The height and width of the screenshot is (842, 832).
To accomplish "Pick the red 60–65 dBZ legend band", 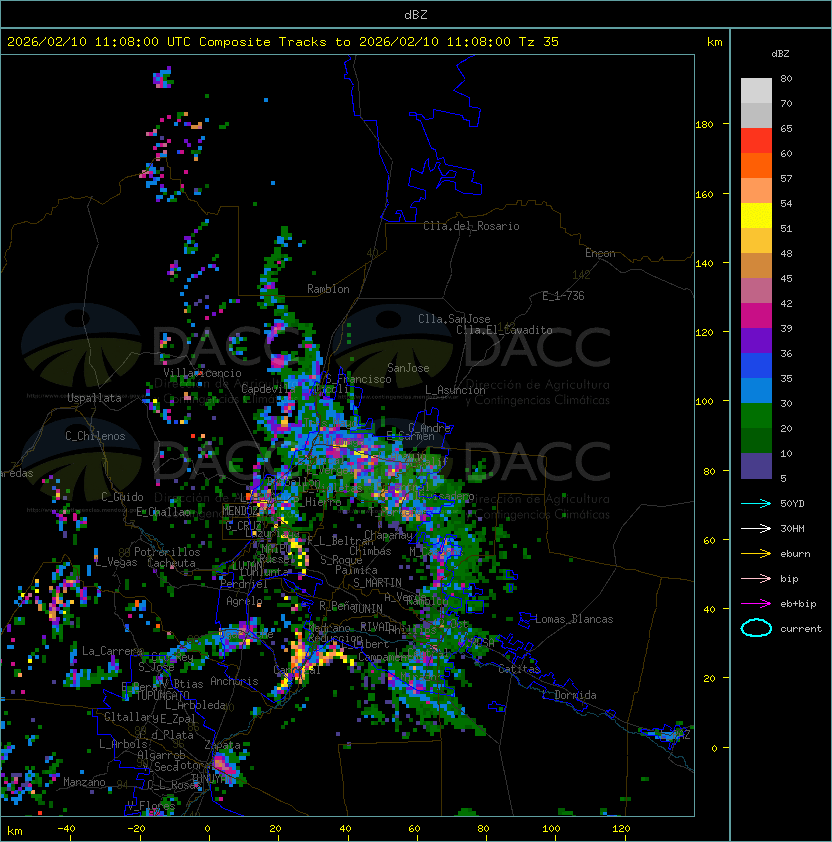I will pos(756,141).
